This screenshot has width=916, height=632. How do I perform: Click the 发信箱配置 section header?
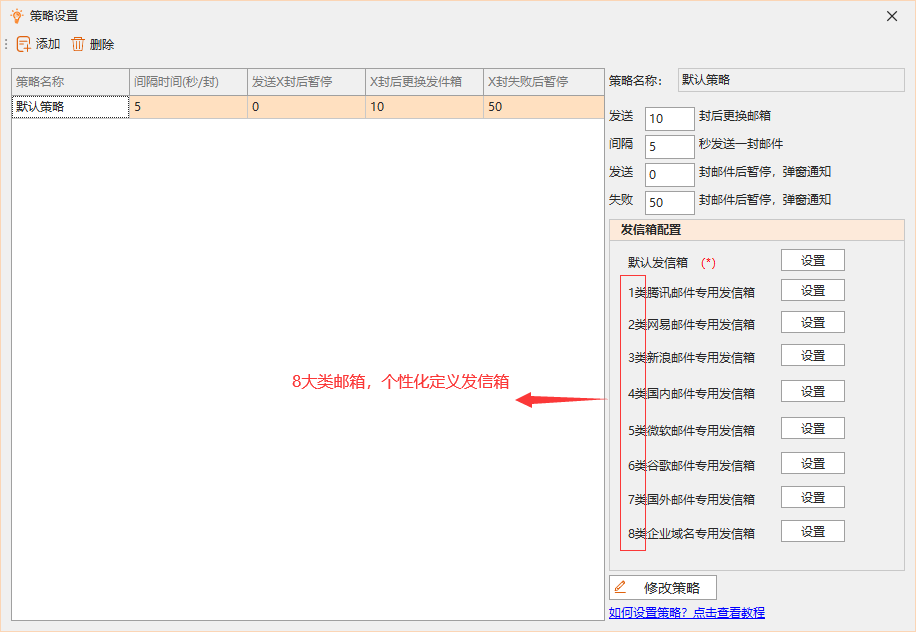(x=757, y=230)
